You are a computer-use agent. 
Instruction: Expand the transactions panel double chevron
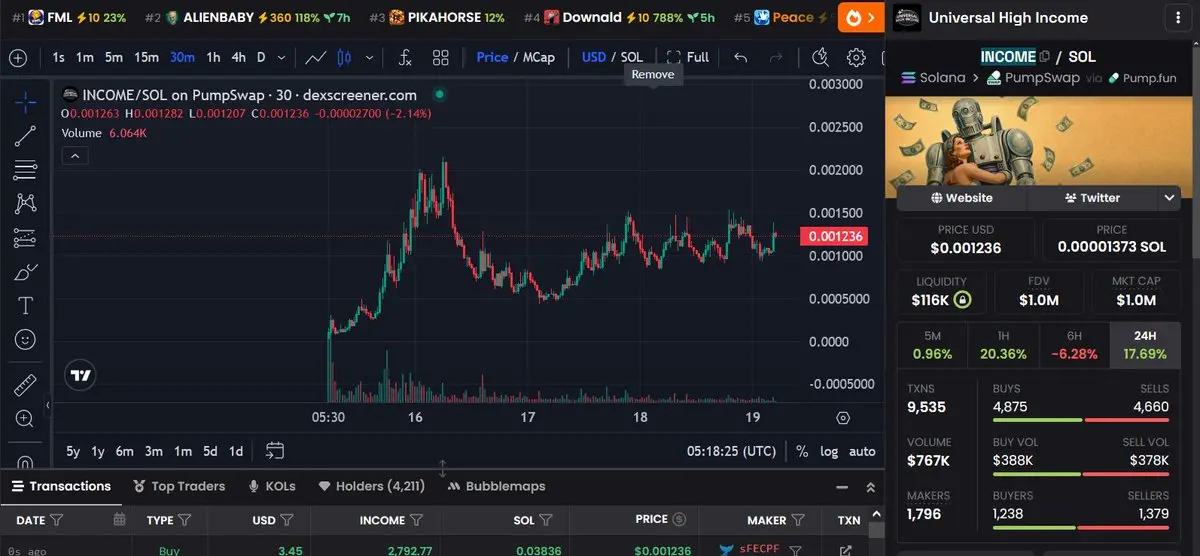pos(870,487)
